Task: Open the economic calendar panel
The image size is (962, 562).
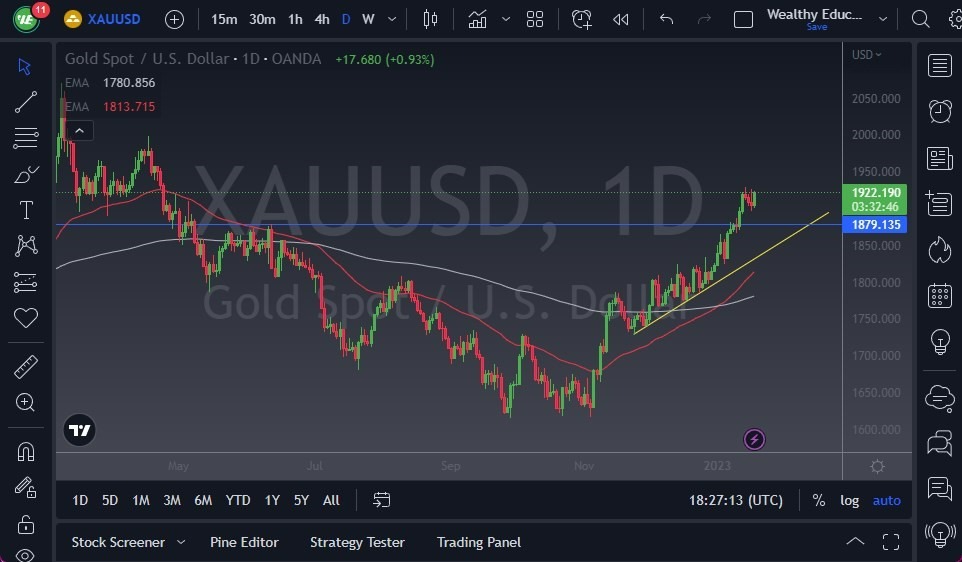Action: 939,296
